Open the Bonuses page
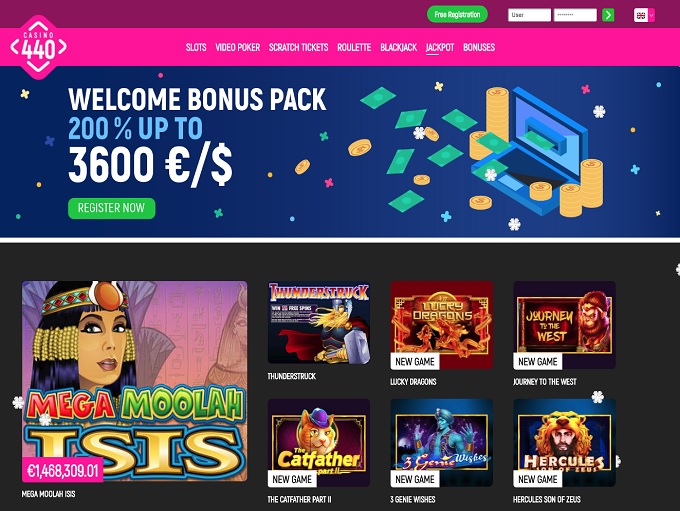 click(479, 47)
